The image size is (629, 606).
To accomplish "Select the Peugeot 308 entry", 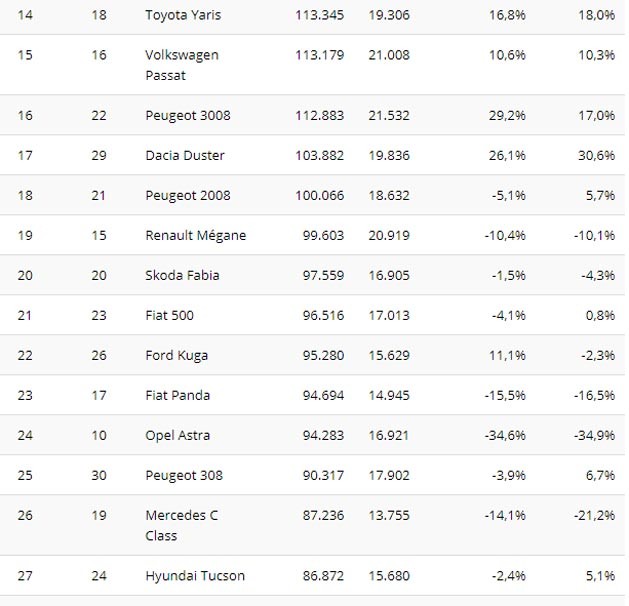I will [184, 475].
